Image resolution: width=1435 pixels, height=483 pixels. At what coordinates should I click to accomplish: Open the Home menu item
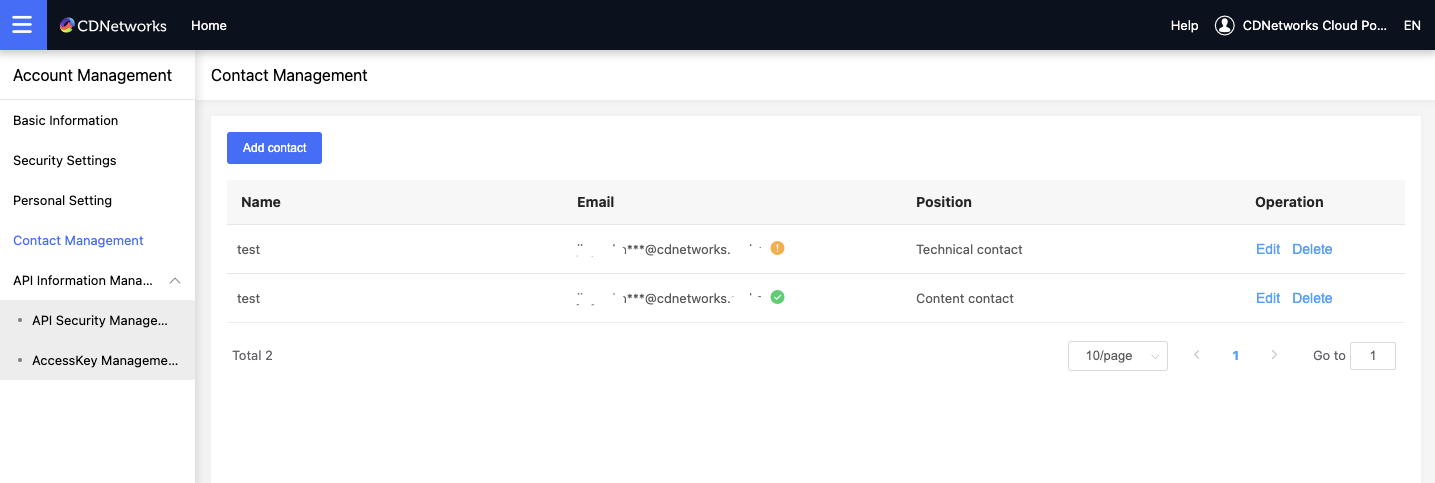click(209, 25)
